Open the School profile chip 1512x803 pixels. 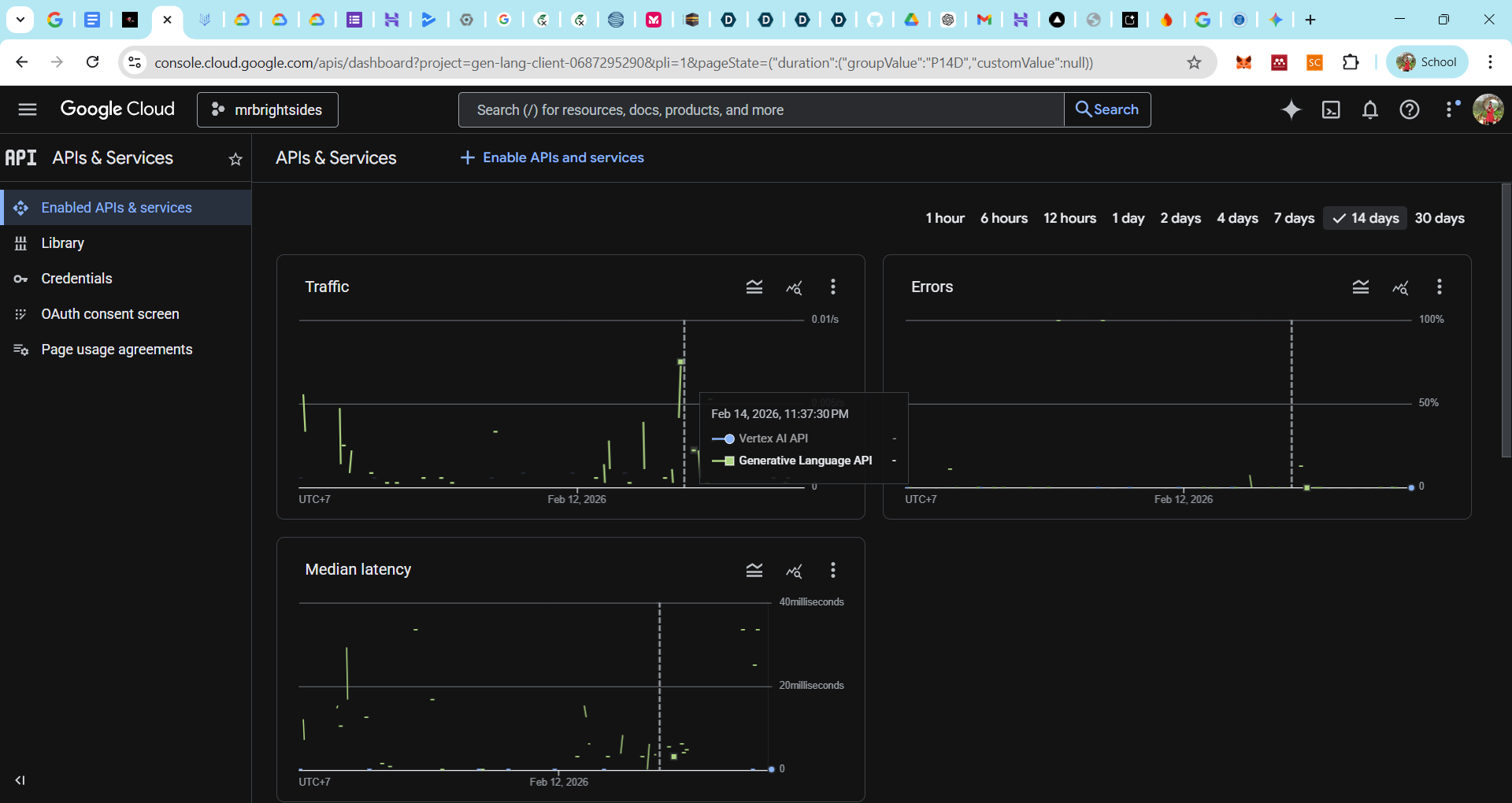click(1427, 62)
